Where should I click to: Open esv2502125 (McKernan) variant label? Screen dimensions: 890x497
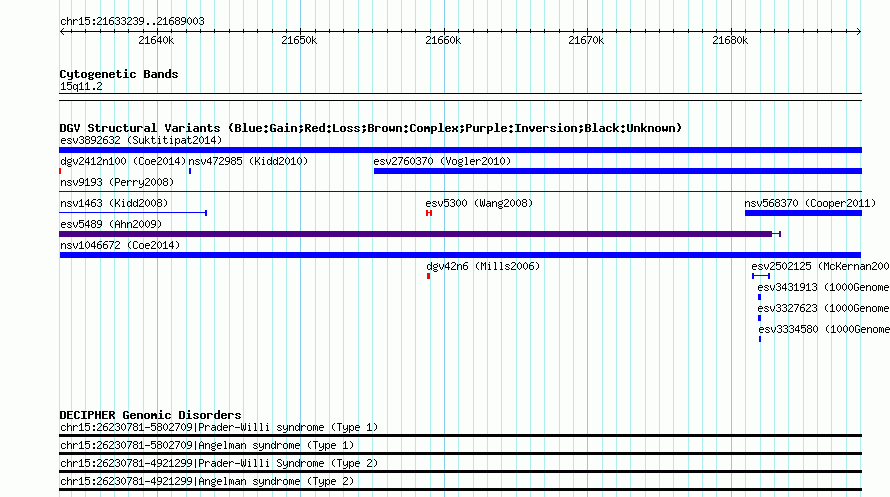pos(820,266)
